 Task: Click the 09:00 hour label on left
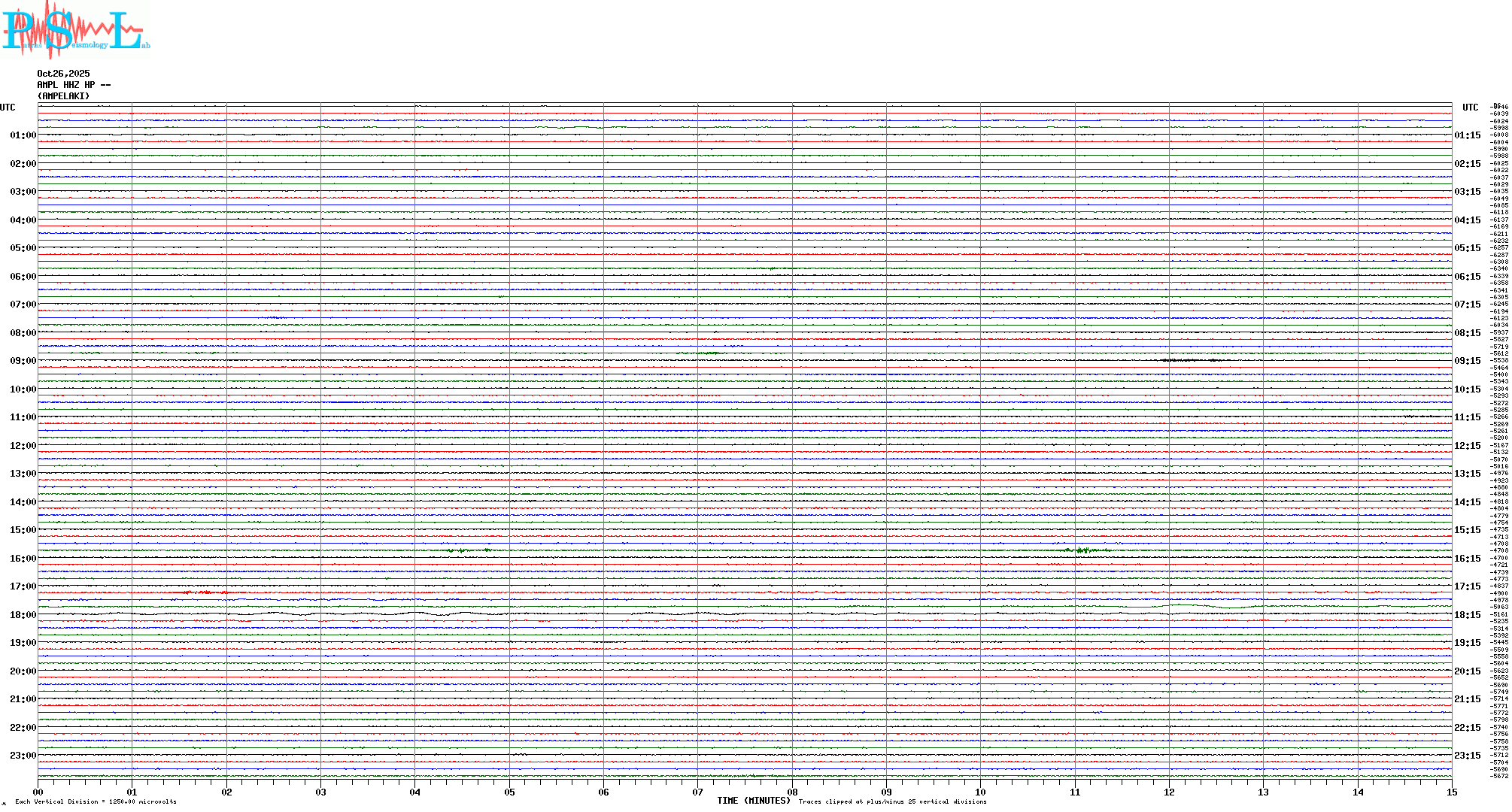click(x=23, y=361)
